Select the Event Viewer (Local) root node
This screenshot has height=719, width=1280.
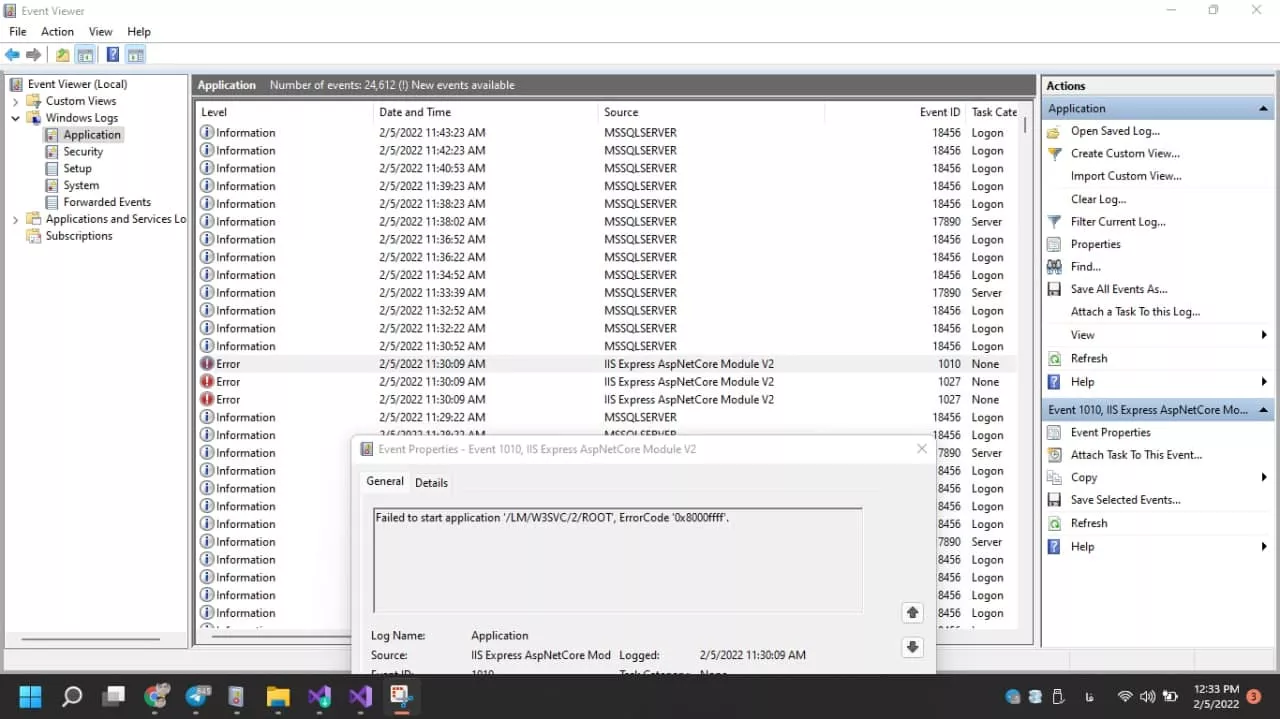pos(77,84)
